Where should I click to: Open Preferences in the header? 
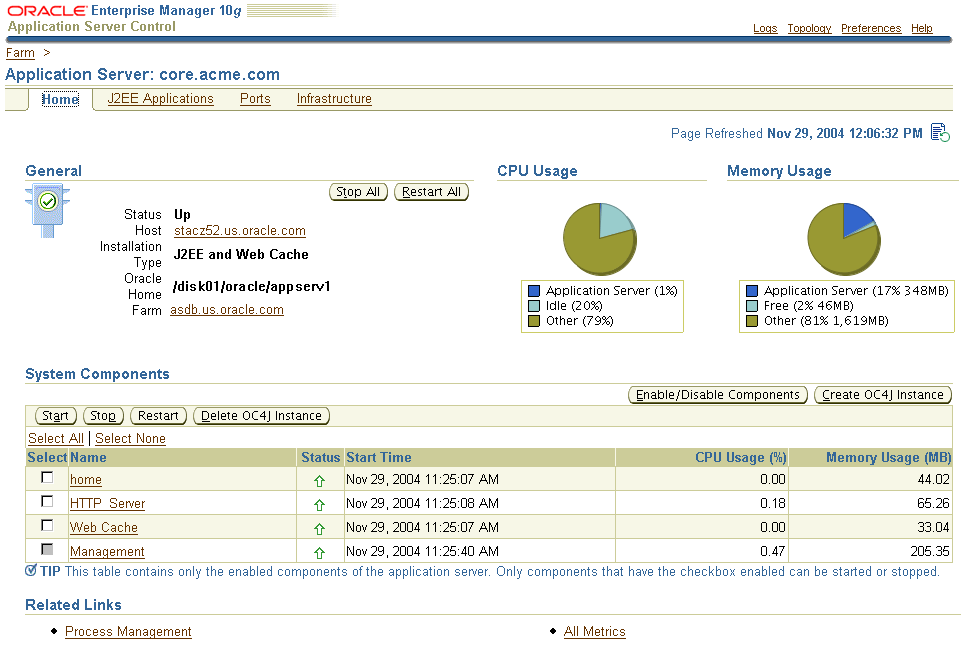871,28
